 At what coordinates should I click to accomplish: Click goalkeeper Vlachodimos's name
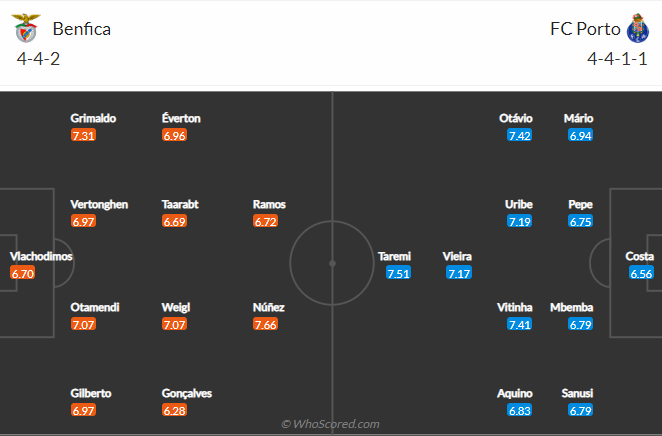point(41,256)
